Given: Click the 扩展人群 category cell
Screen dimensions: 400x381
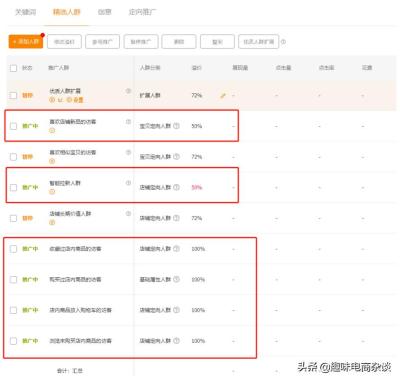Looking at the screenshot, I should pyautogui.click(x=150, y=96).
